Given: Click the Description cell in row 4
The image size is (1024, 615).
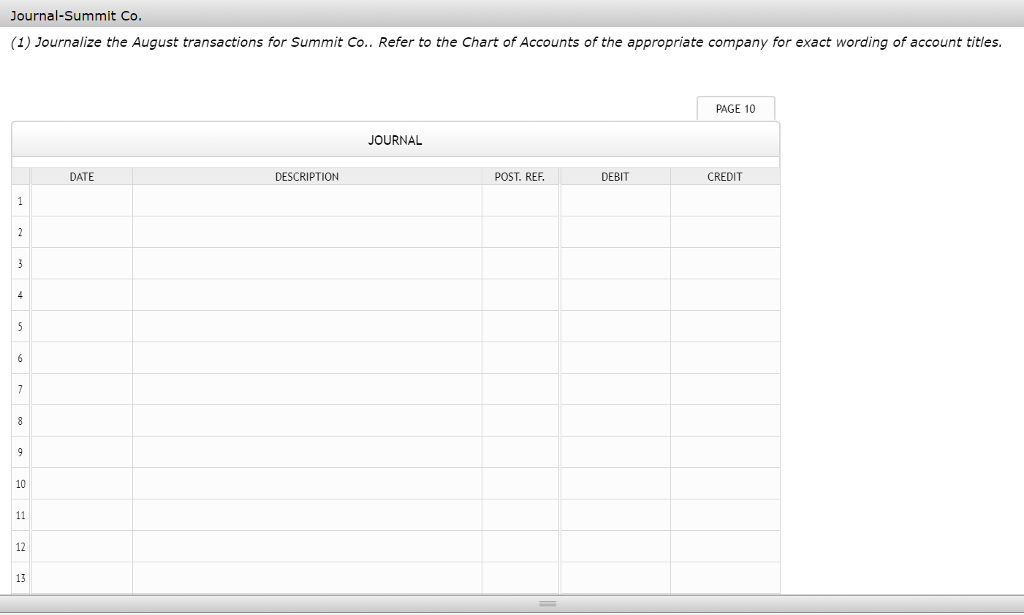Looking at the screenshot, I should (x=307, y=295).
